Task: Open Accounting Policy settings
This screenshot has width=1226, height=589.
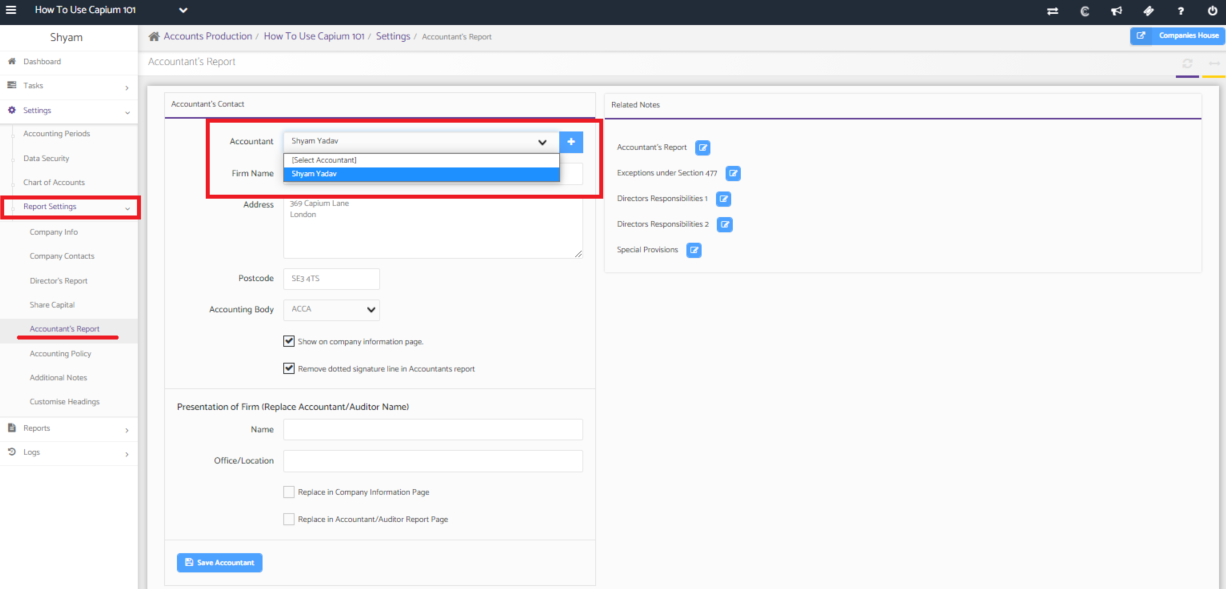Action: [61, 353]
